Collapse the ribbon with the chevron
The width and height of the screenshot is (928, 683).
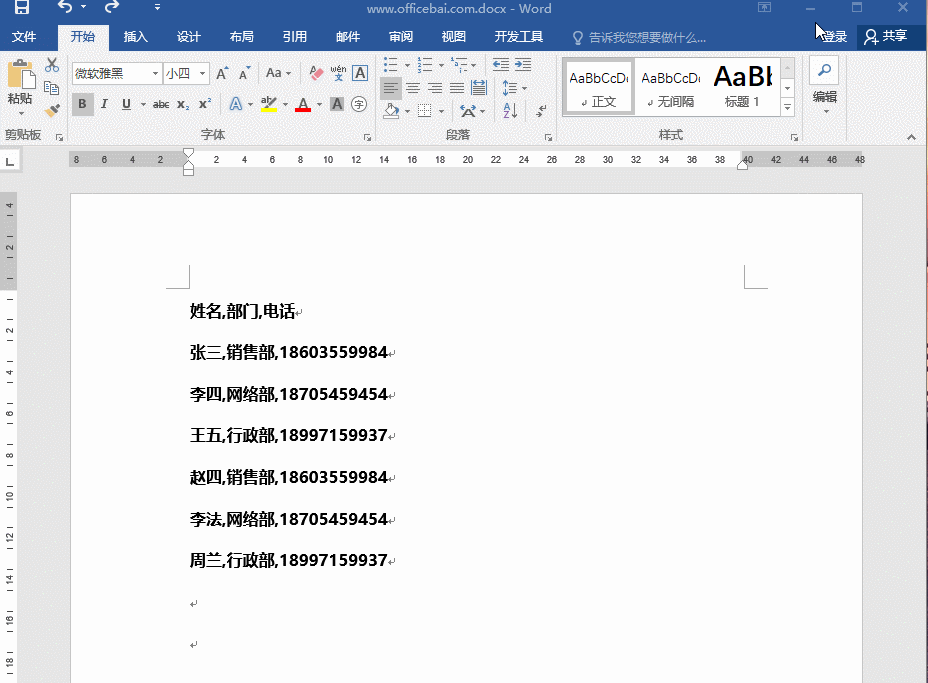tap(911, 137)
